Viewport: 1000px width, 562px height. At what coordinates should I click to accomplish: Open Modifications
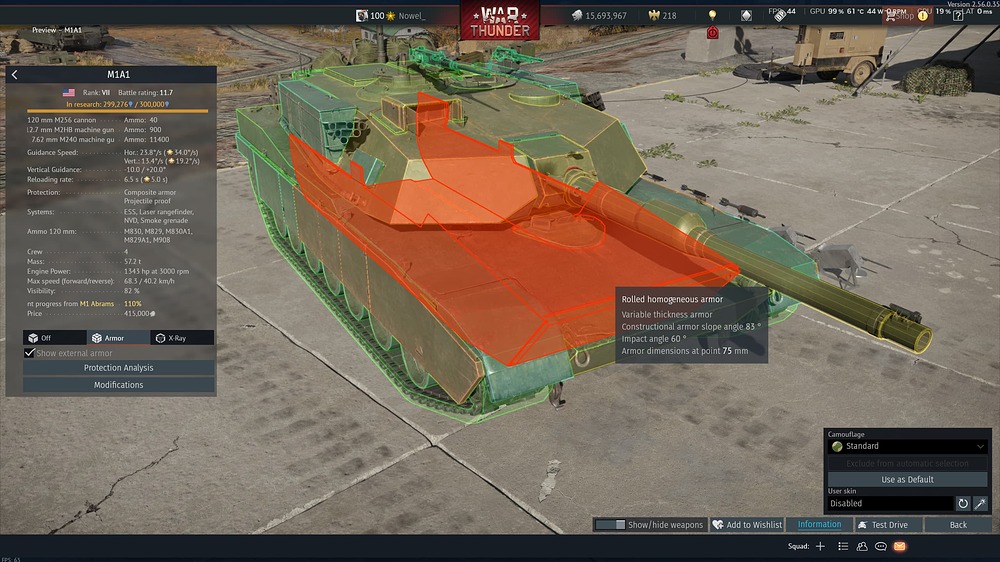119,385
